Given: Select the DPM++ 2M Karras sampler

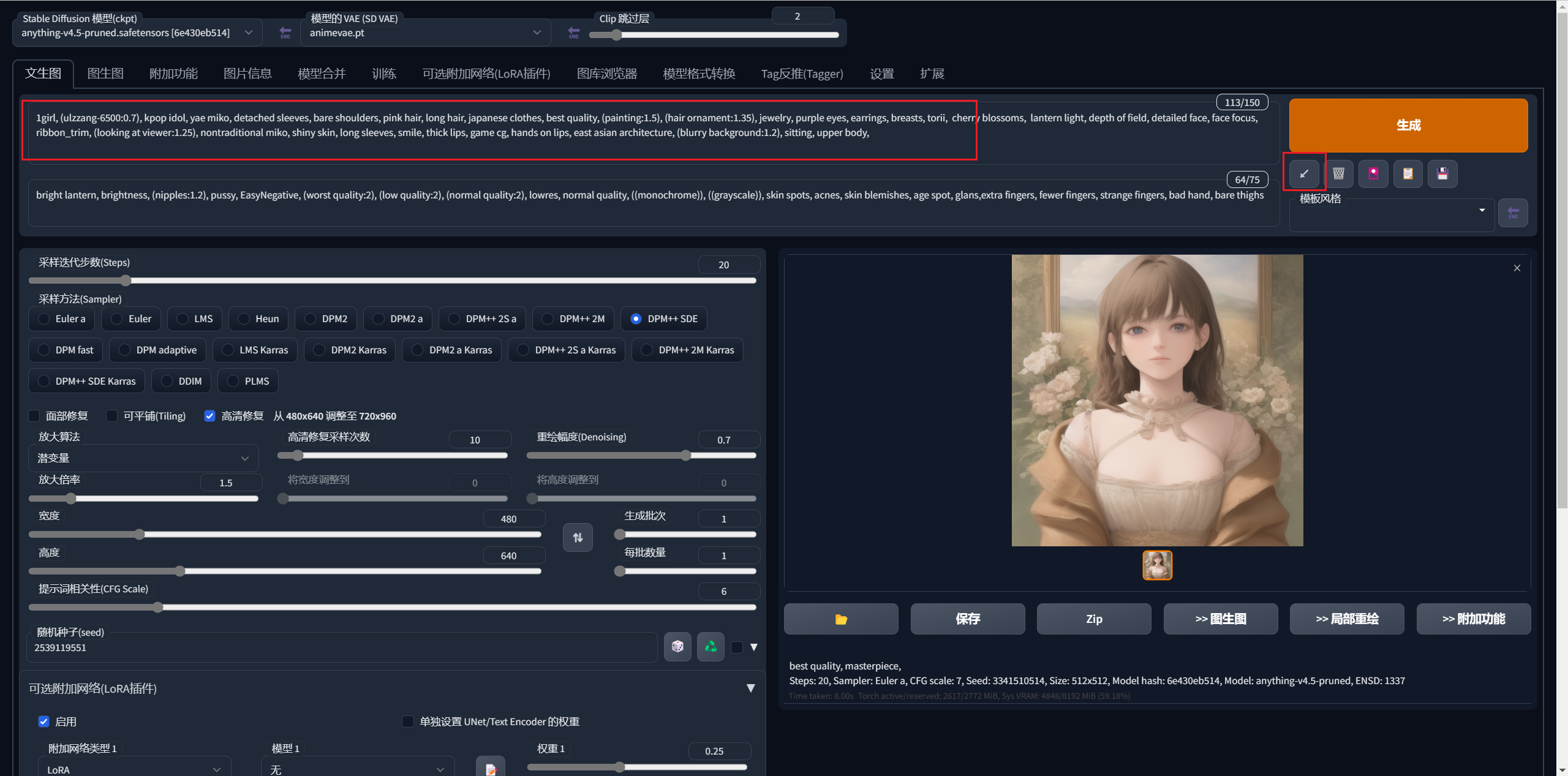Looking at the screenshot, I should (687, 350).
